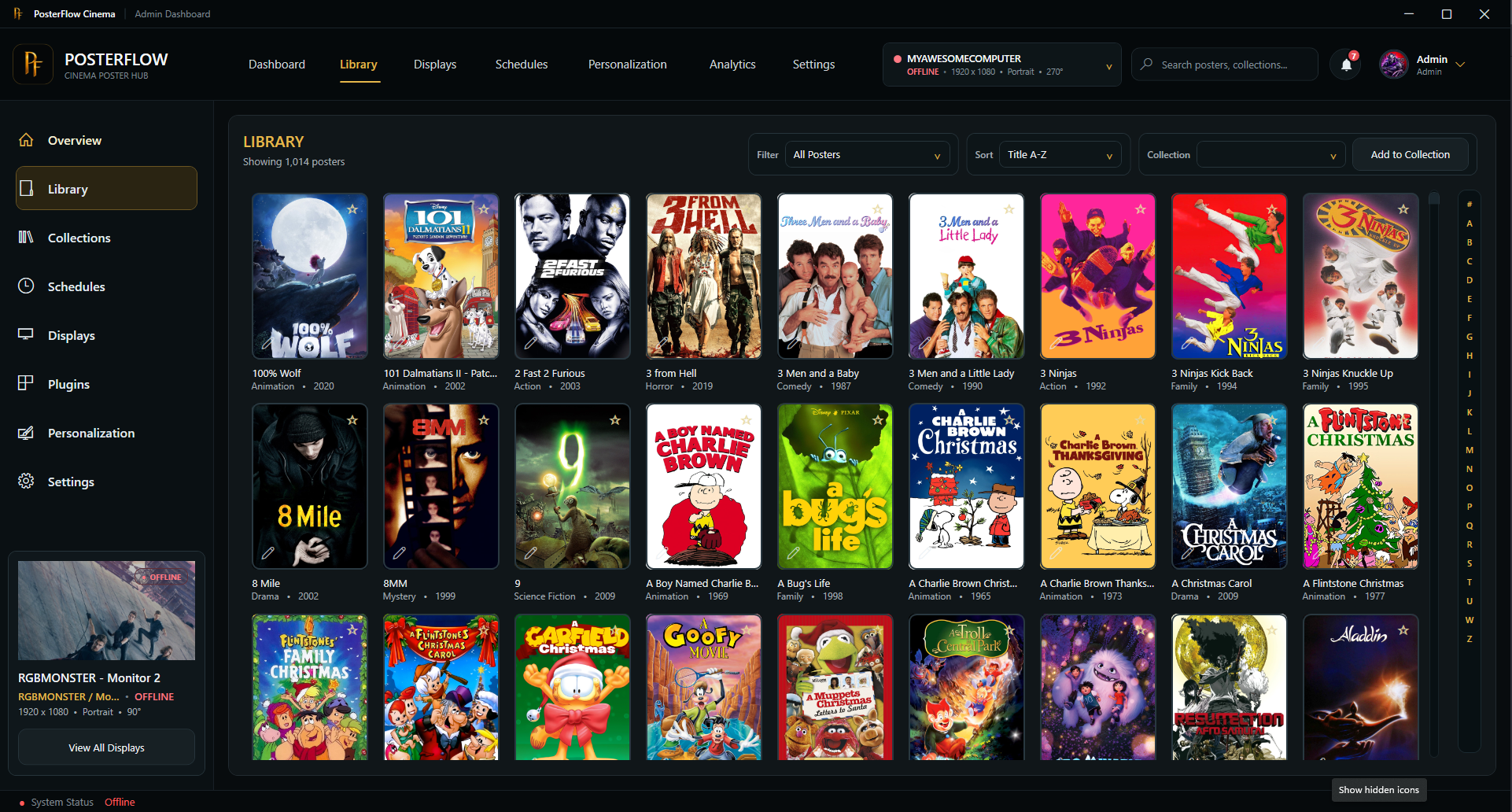This screenshot has width=1512, height=812.
Task: Open Personalization in top navigation
Action: (x=628, y=65)
